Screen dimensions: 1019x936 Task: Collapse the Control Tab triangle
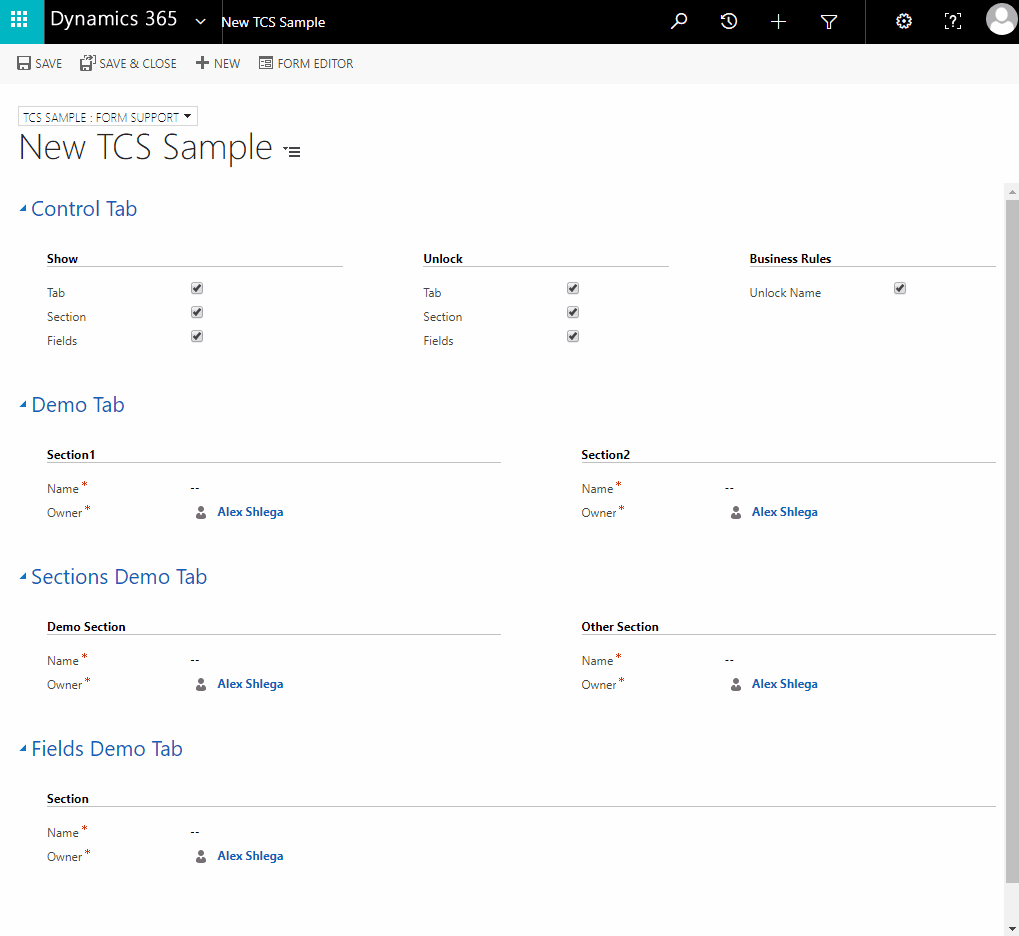[23, 209]
